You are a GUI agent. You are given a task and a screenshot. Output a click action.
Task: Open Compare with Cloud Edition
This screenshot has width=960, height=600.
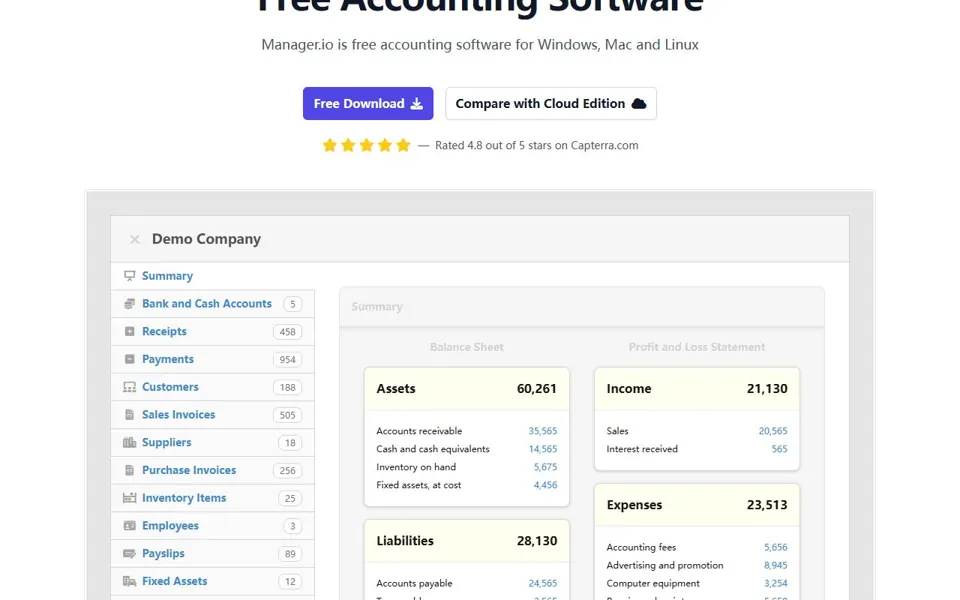click(551, 103)
